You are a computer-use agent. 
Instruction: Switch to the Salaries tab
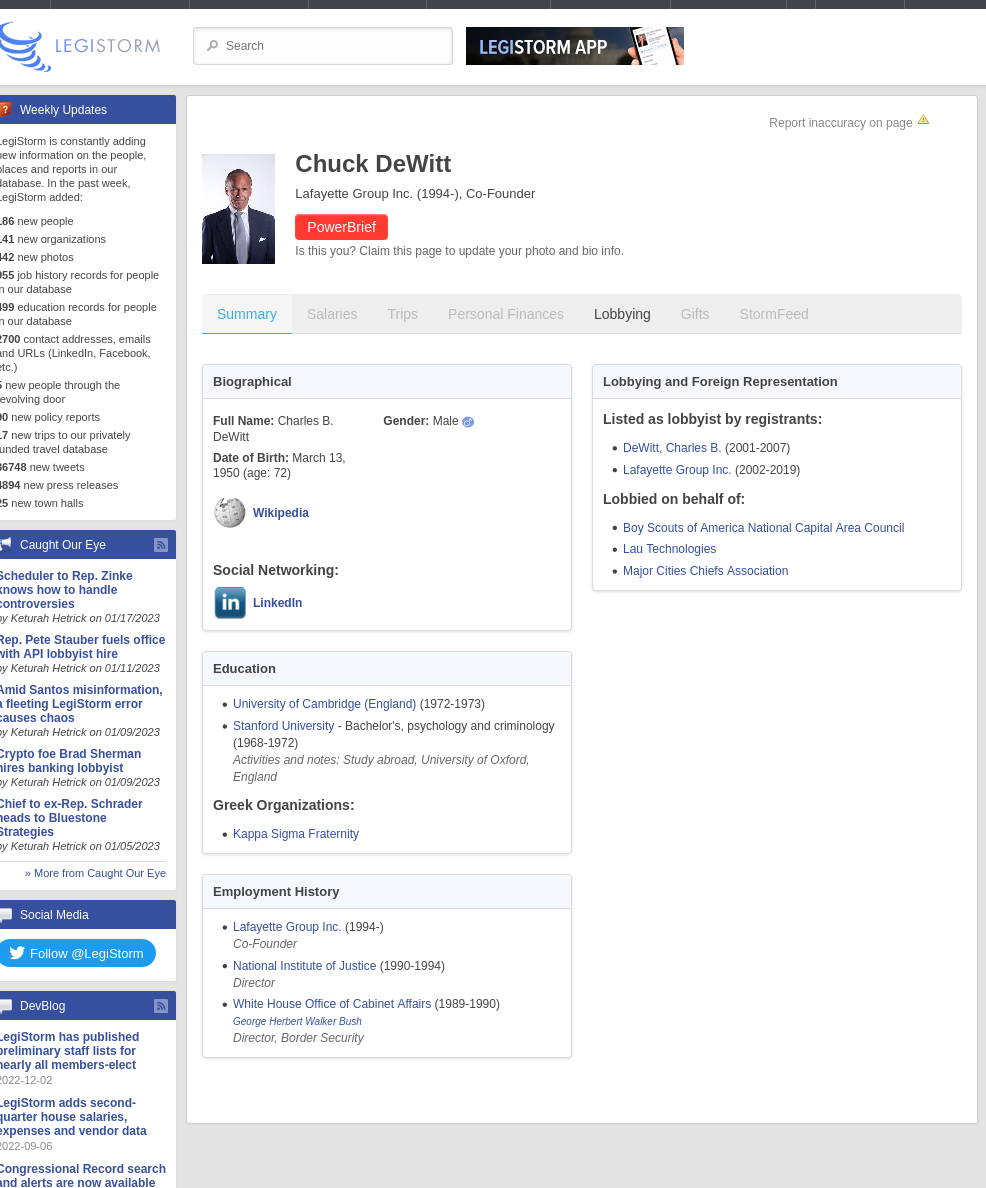[x=332, y=314]
